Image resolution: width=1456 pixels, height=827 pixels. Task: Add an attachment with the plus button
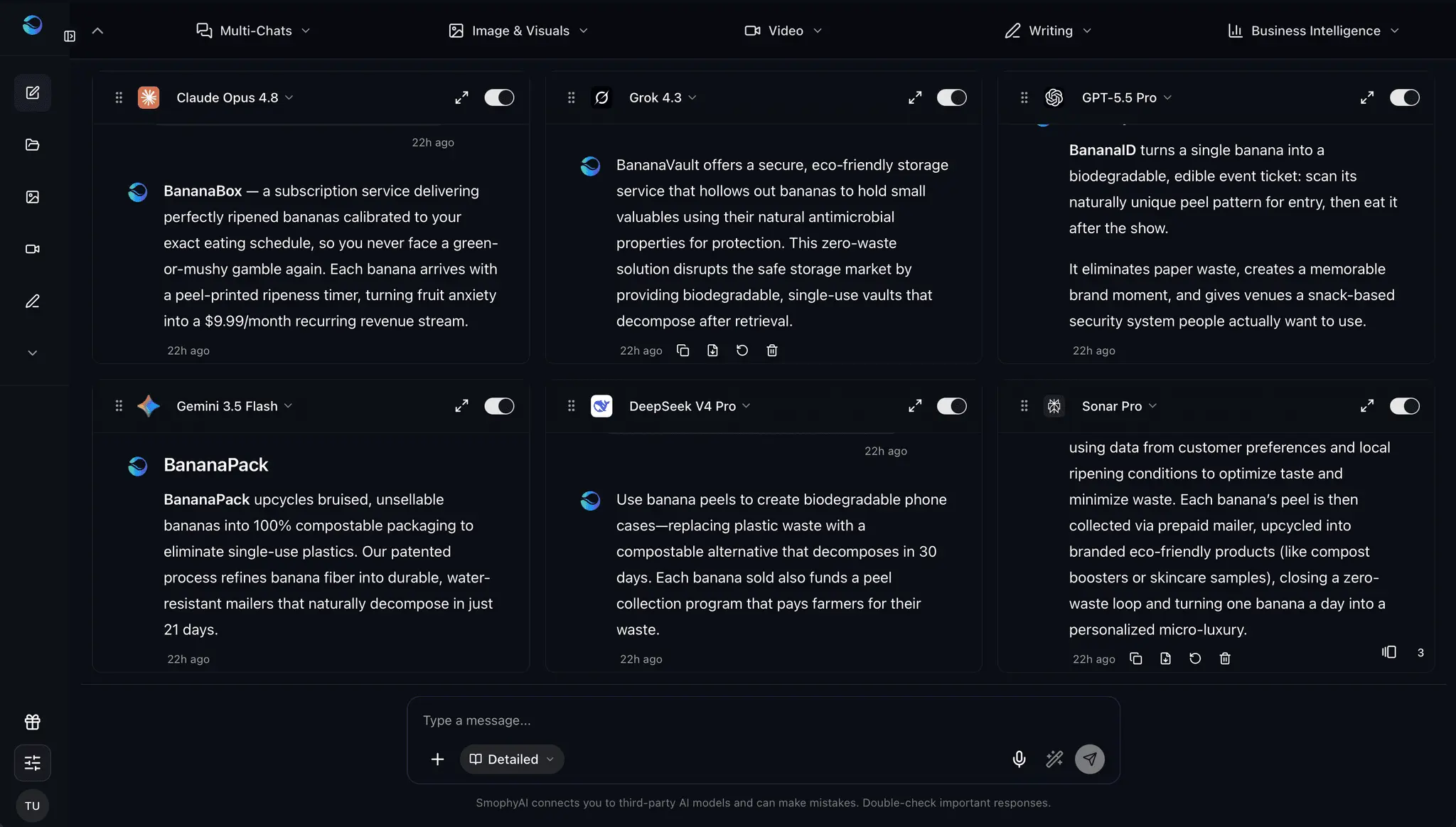point(438,759)
